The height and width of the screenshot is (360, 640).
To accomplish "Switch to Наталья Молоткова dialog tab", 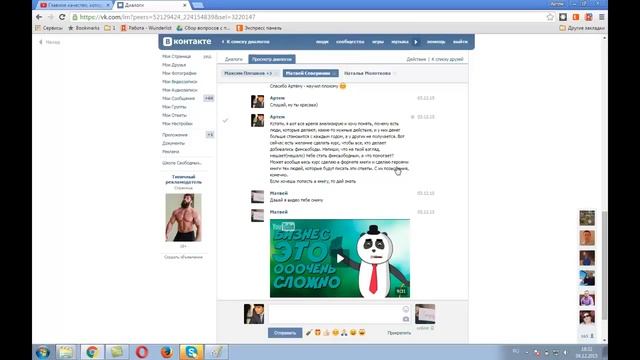I will [x=367, y=73].
